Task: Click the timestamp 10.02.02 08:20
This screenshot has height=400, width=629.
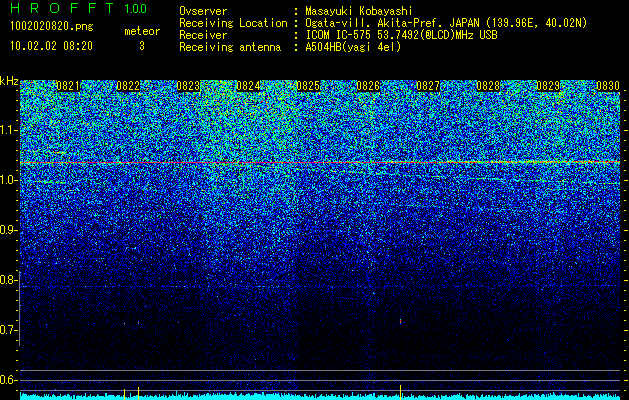Action: click(x=51, y=46)
